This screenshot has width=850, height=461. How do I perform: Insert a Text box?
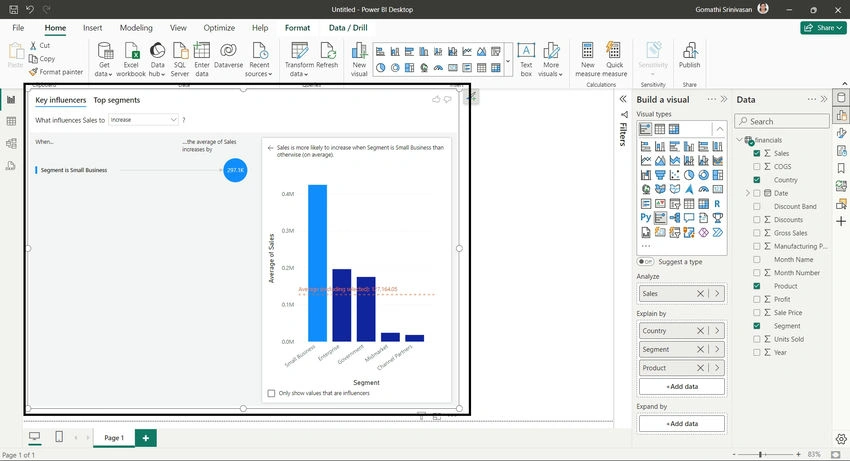(x=526, y=59)
